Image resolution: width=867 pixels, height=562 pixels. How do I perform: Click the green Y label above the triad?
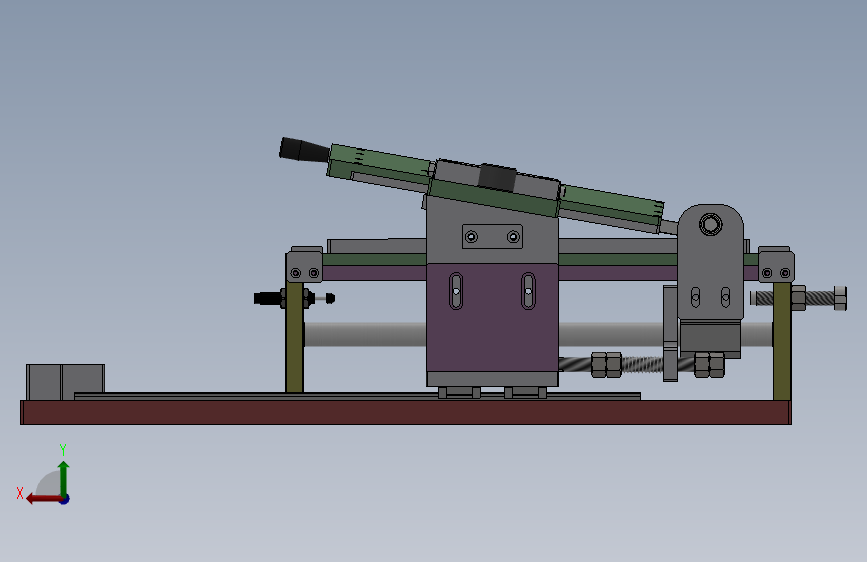[62, 449]
